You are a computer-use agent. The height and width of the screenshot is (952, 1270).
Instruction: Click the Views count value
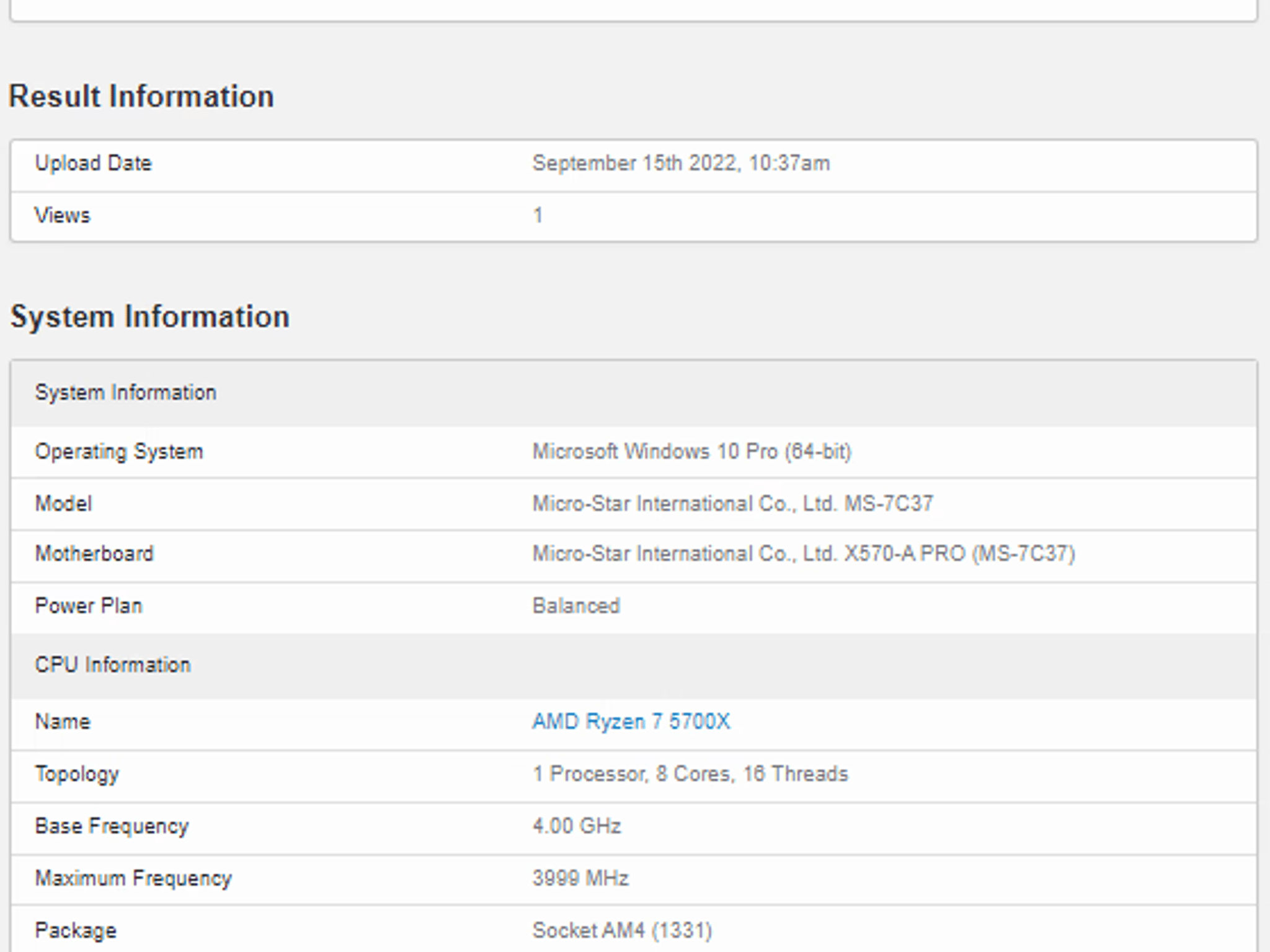point(538,216)
